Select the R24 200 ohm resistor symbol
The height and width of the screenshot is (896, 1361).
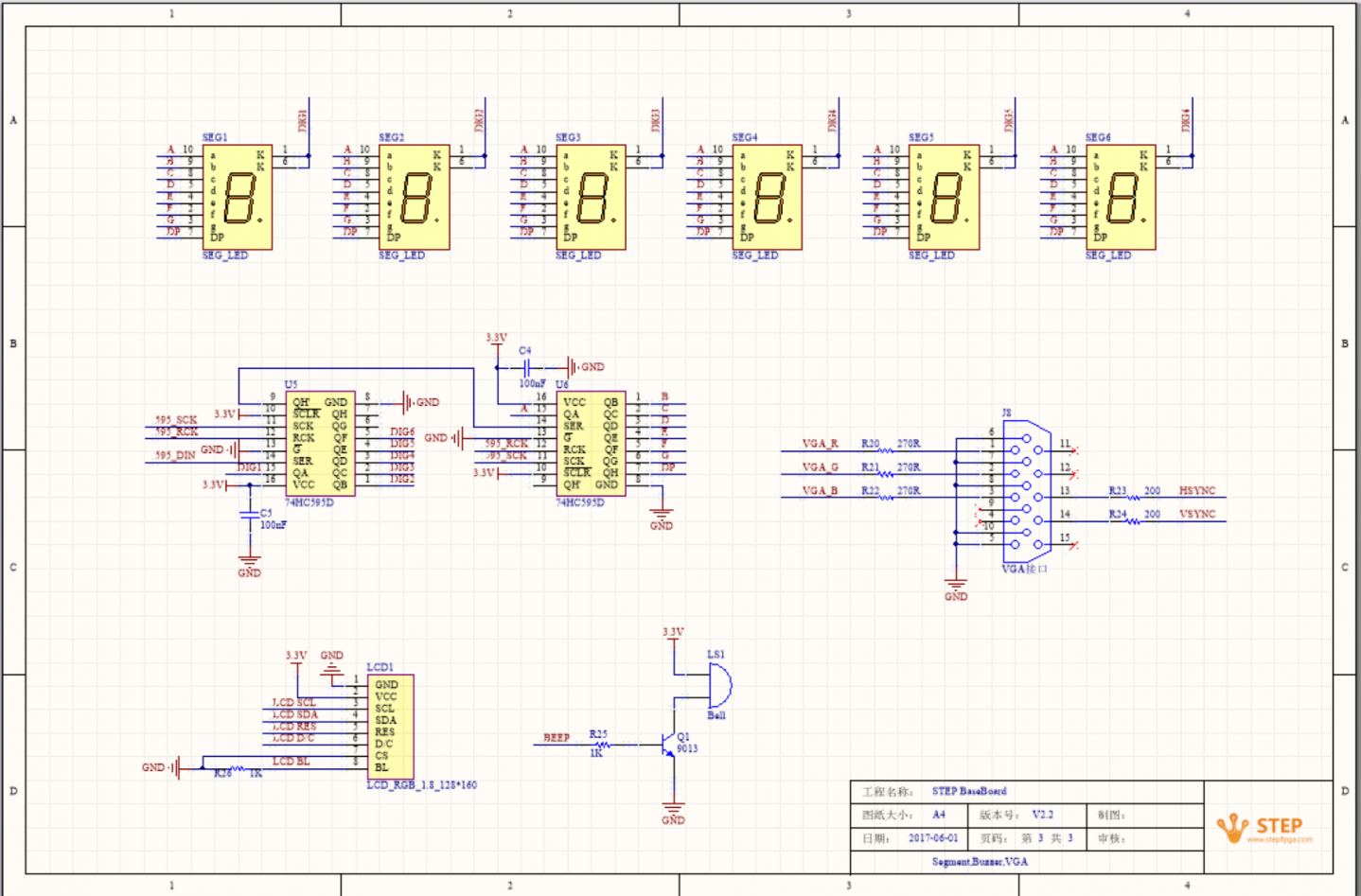click(1132, 520)
